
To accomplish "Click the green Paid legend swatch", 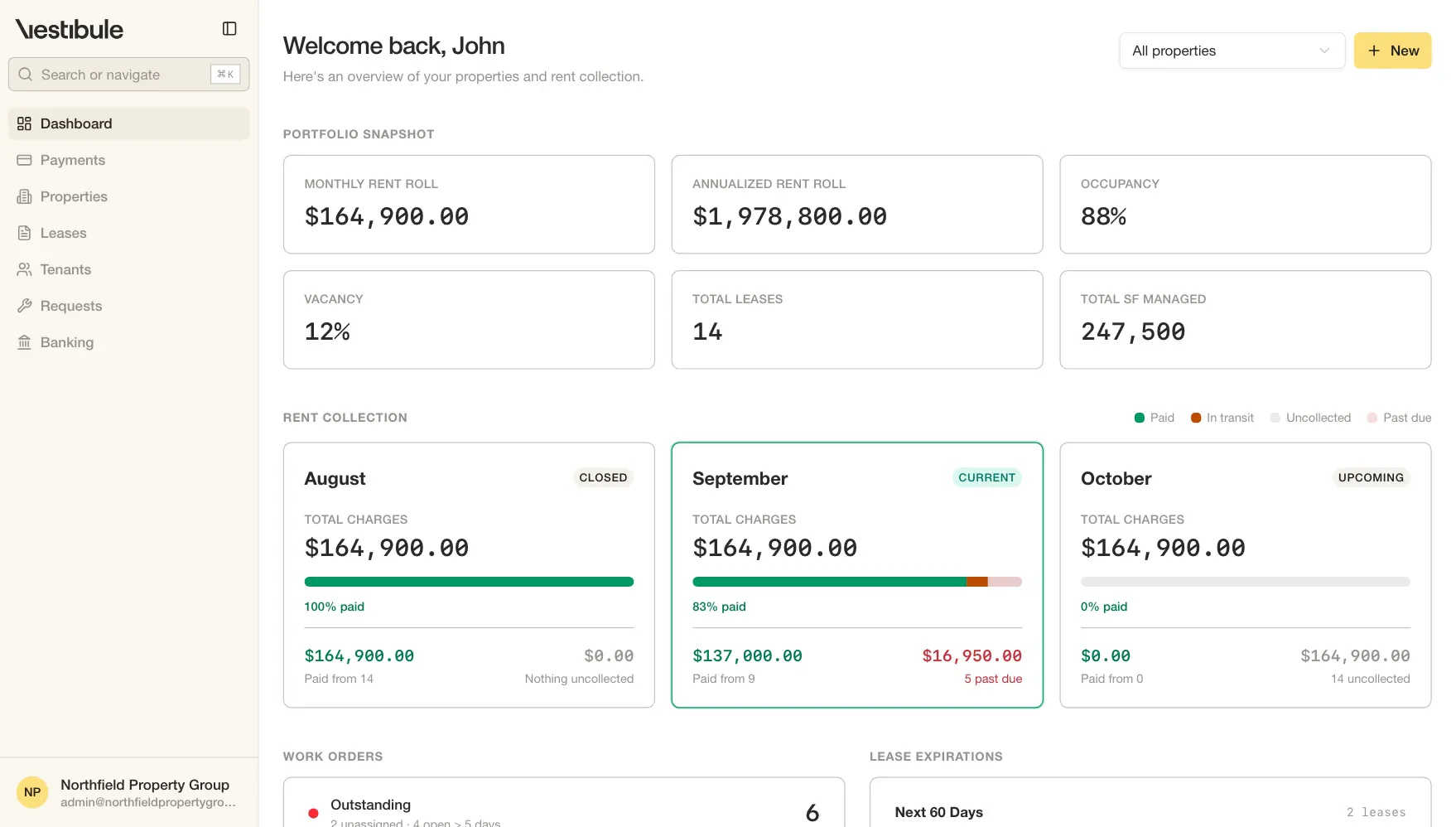I will click(x=1140, y=418).
